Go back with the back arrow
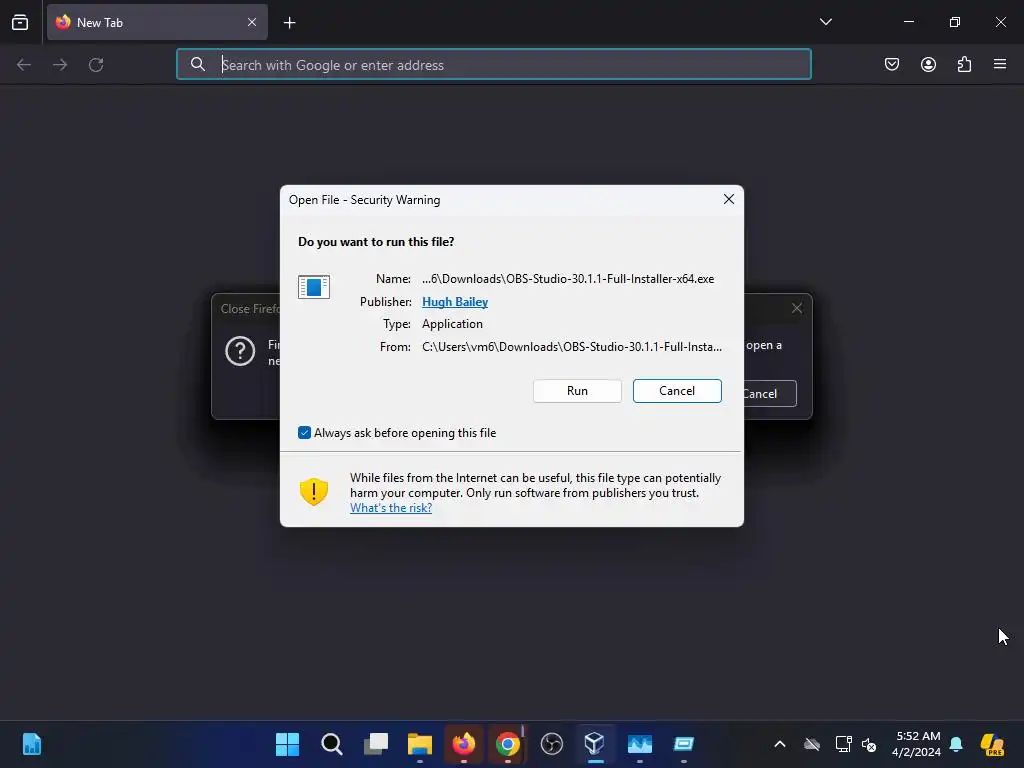This screenshot has width=1024, height=768. pos(24,64)
